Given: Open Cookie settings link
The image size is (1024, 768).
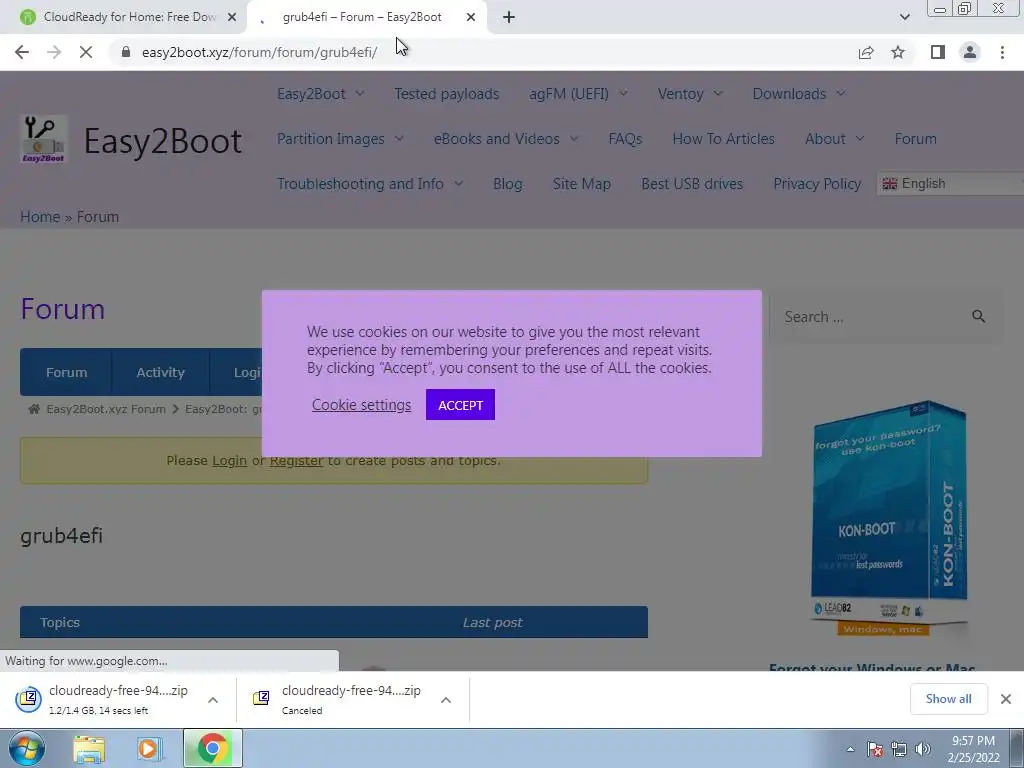Looking at the screenshot, I should [x=361, y=405].
